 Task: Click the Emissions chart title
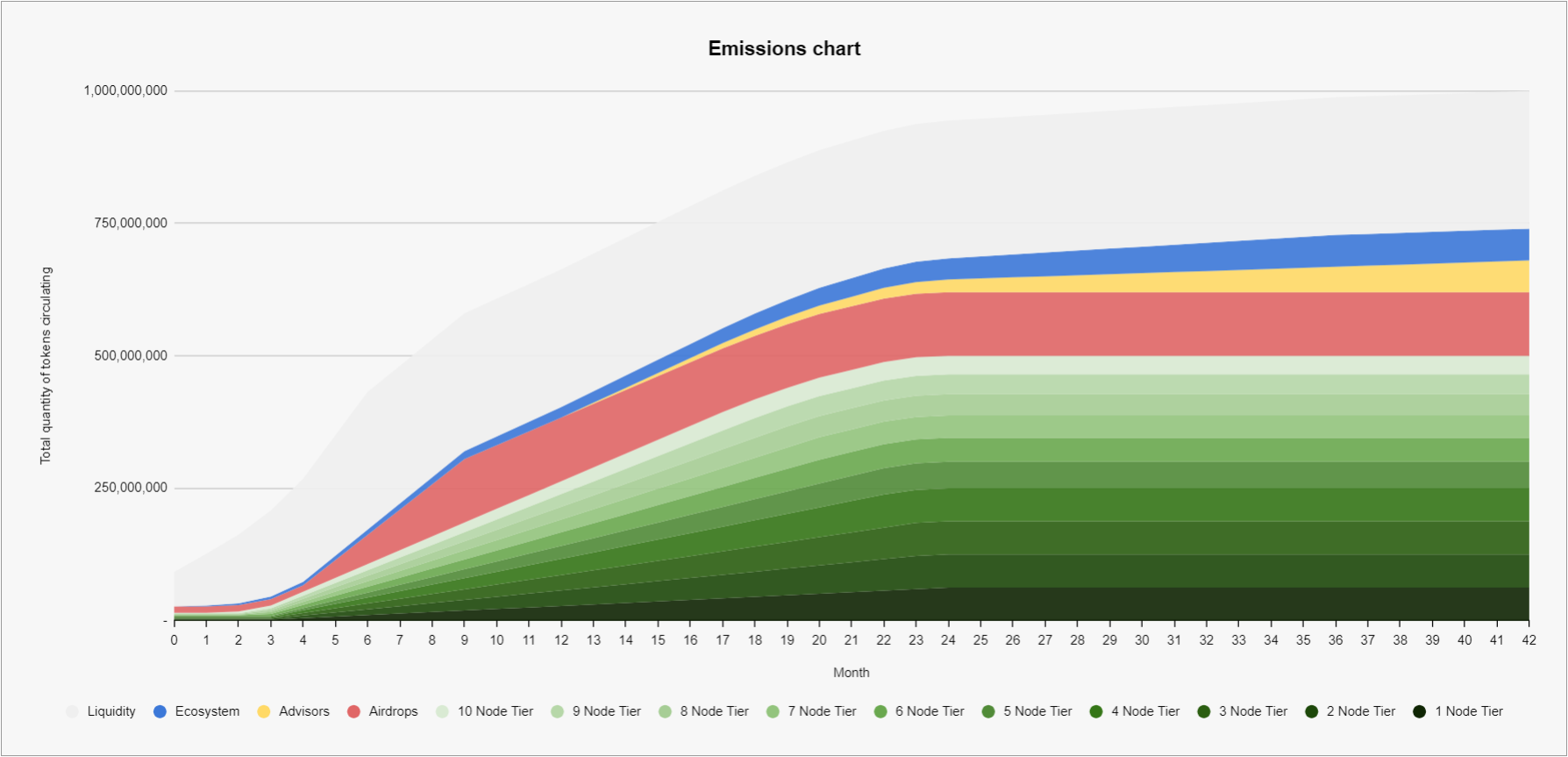pos(784,49)
